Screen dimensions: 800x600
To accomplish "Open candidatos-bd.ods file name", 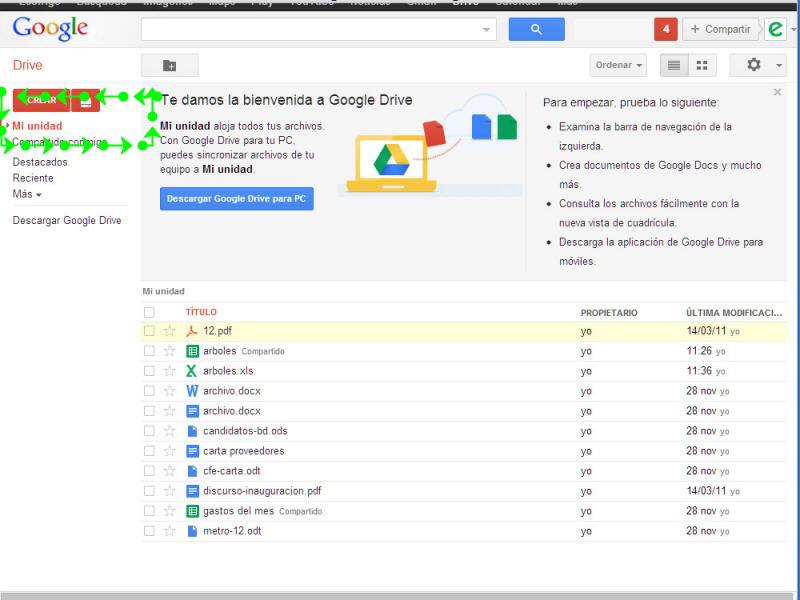I will (x=245, y=431).
